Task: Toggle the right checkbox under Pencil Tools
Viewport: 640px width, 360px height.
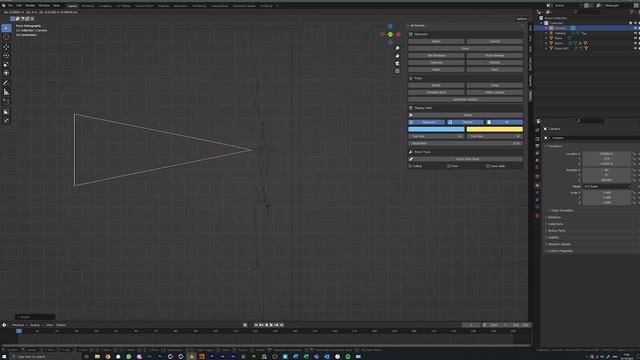Action: [488, 166]
